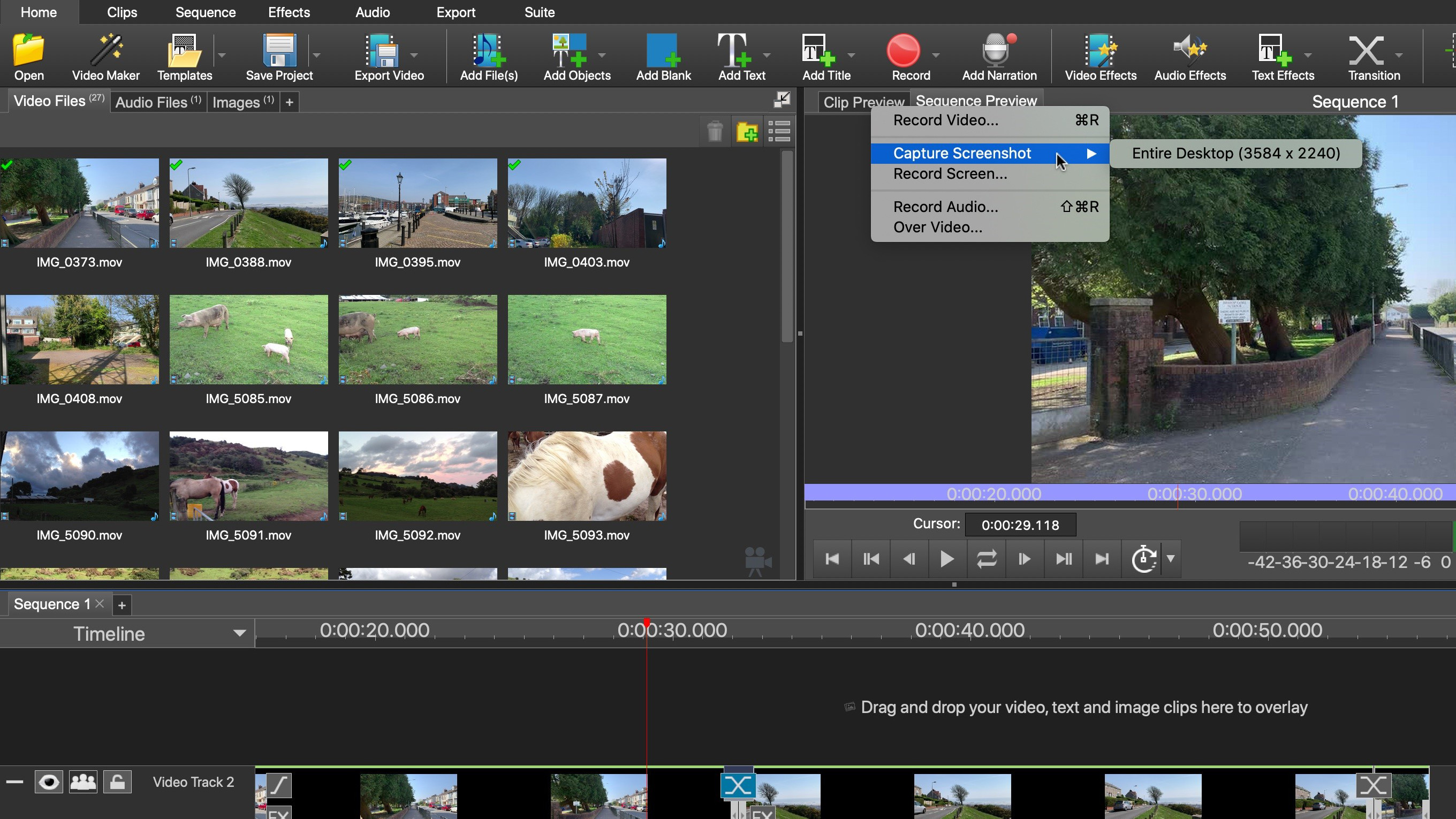Toggle the eye visibility icon on Video Track 2
The image size is (1456, 819).
(x=48, y=782)
